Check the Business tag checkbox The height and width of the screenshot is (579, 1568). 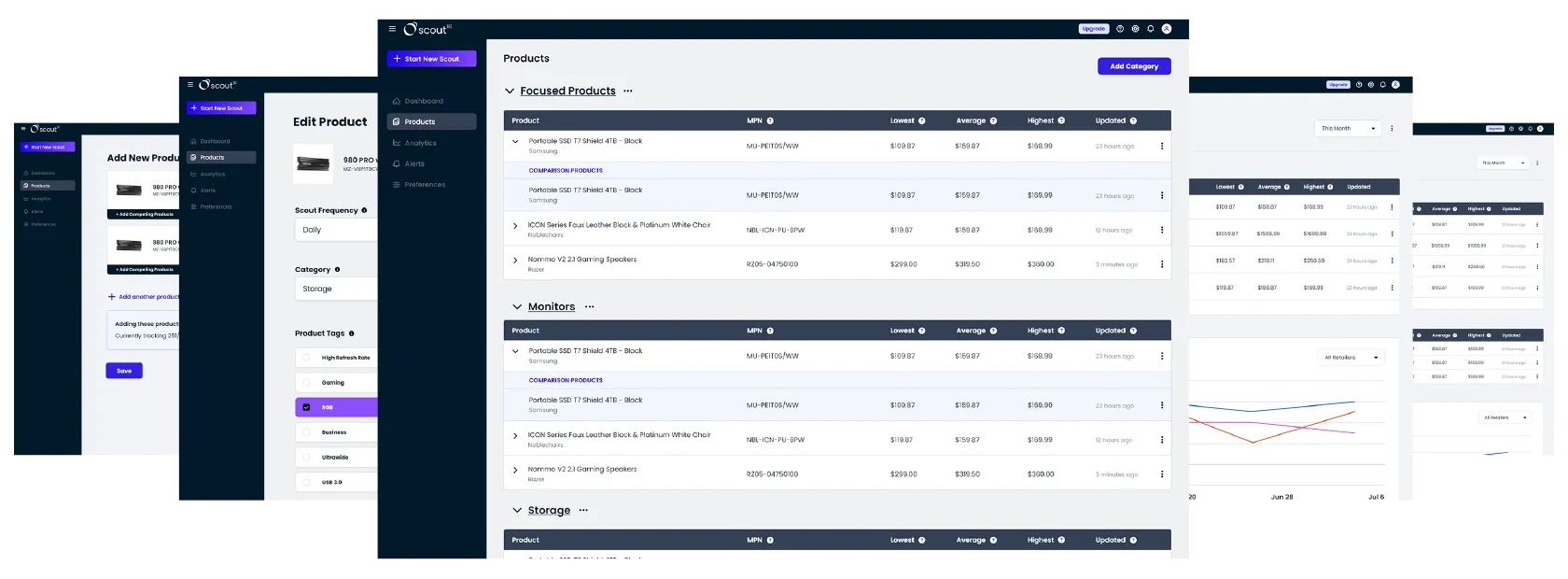[306, 432]
